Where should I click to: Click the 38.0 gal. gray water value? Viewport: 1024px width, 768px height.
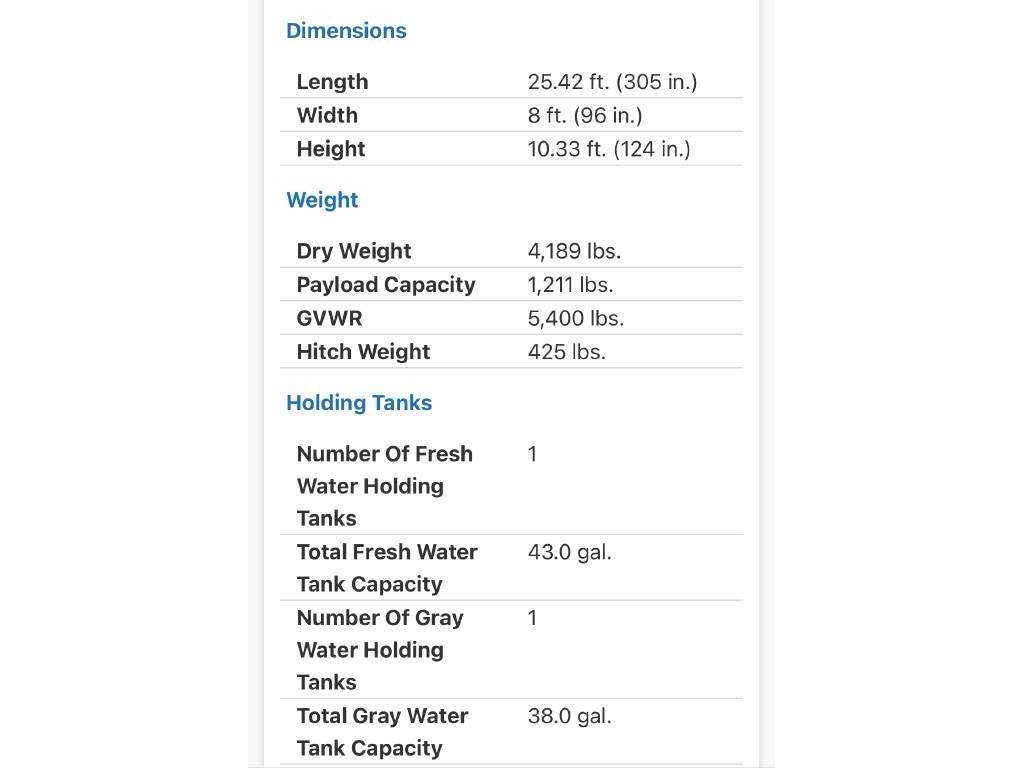coord(569,716)
